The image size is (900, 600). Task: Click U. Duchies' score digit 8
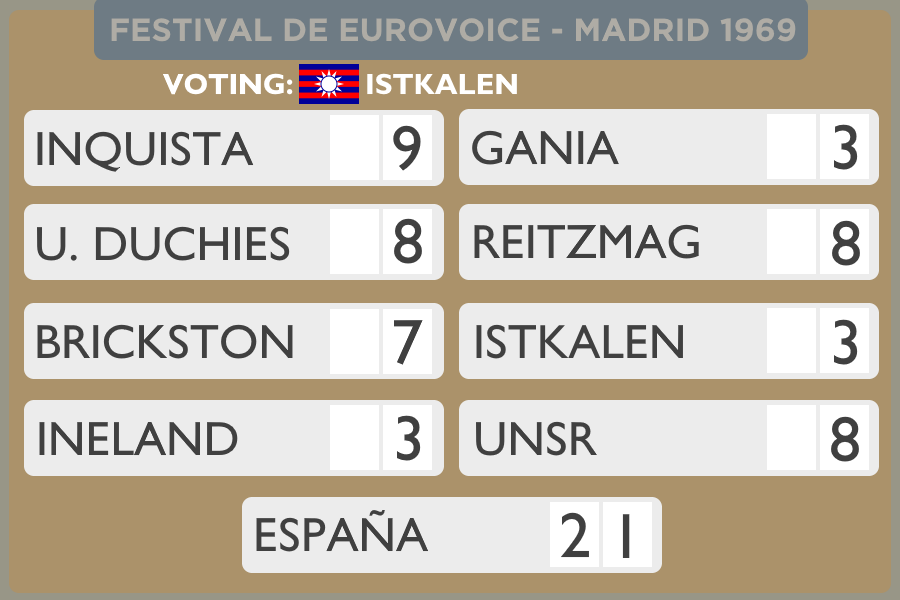(x=407, y=243)
